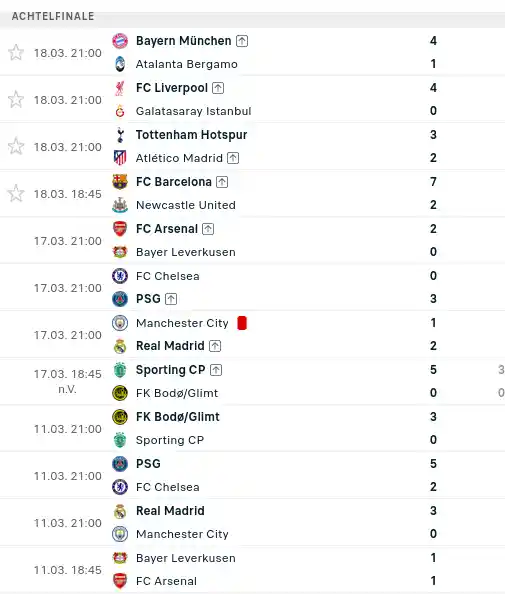Open the FK Bodø/Glimt team link on 11.03.
The height and width of the screenshot is (594, 505).
point(178,417)
